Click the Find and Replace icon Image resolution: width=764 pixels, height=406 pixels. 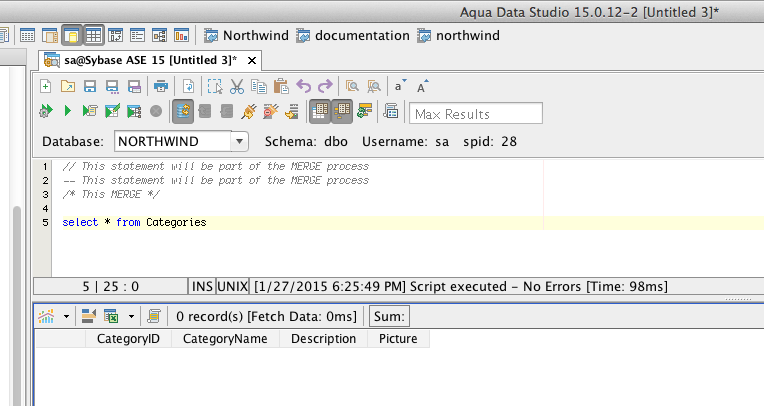374,86
